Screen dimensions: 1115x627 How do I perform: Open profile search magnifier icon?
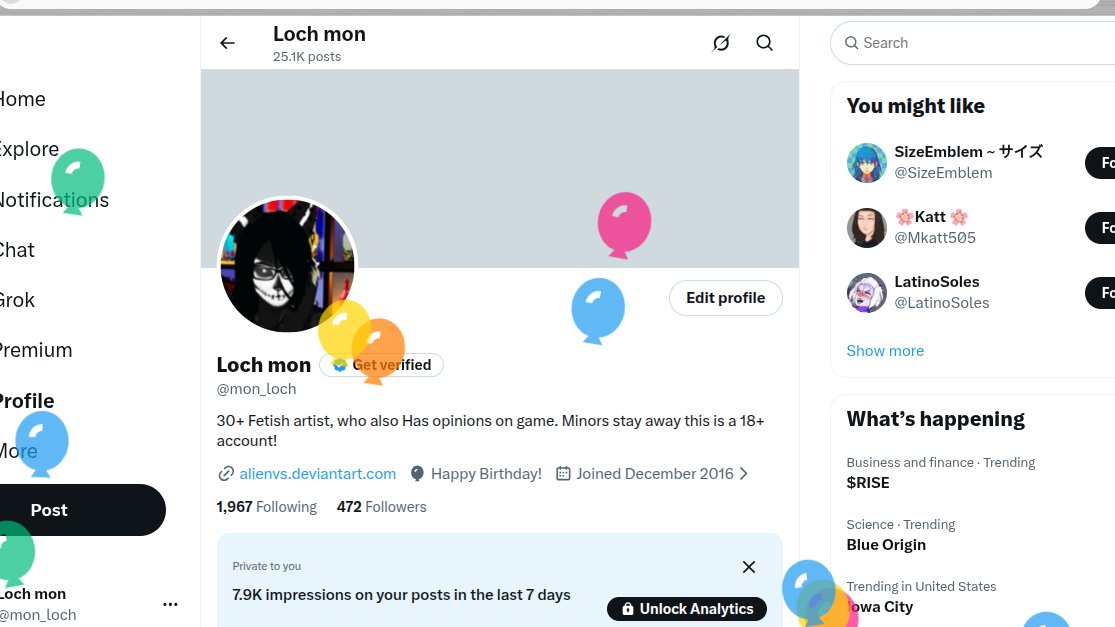click(x=764, y=43)
